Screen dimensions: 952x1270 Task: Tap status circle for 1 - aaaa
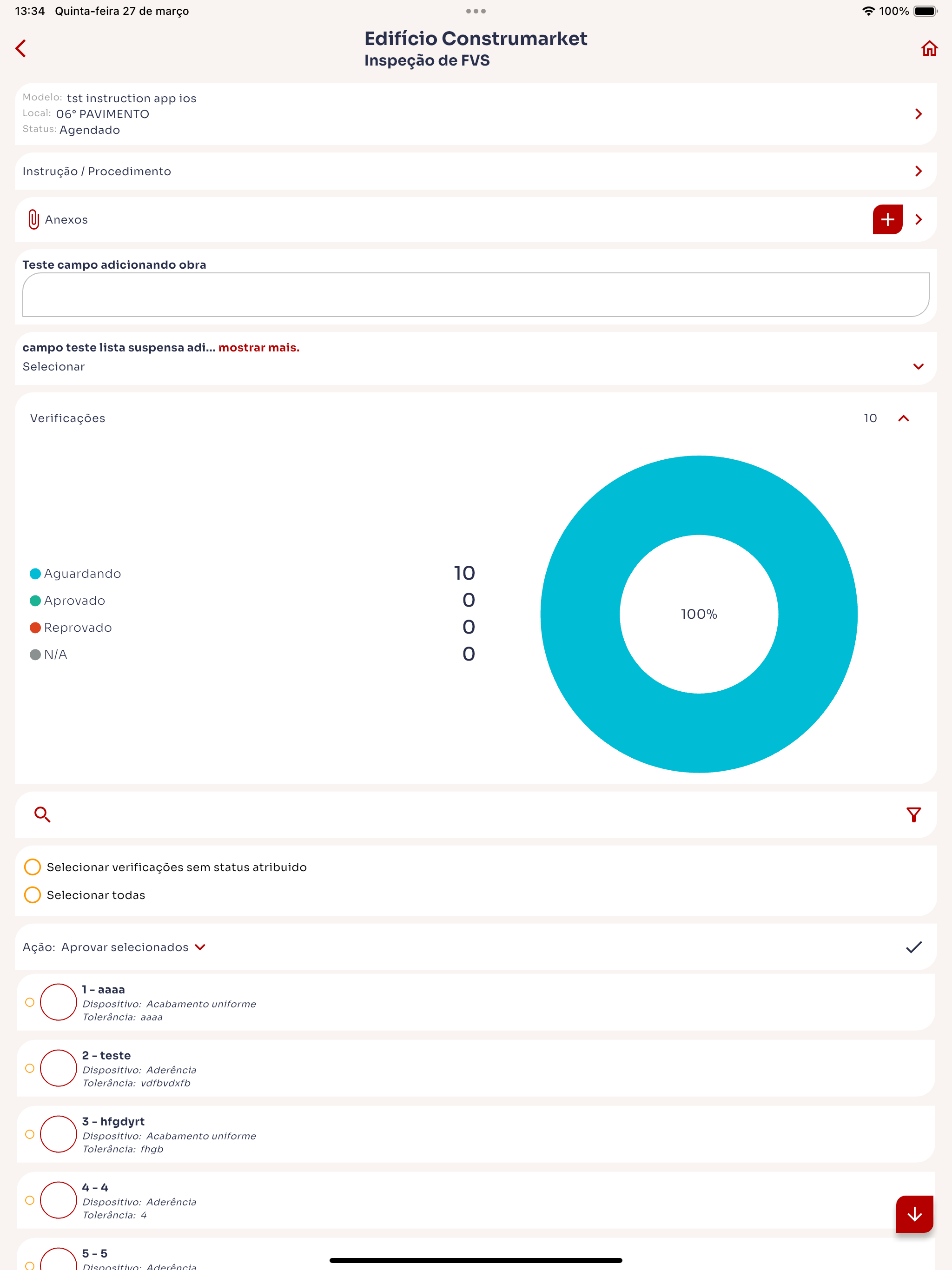(59, 1002)
